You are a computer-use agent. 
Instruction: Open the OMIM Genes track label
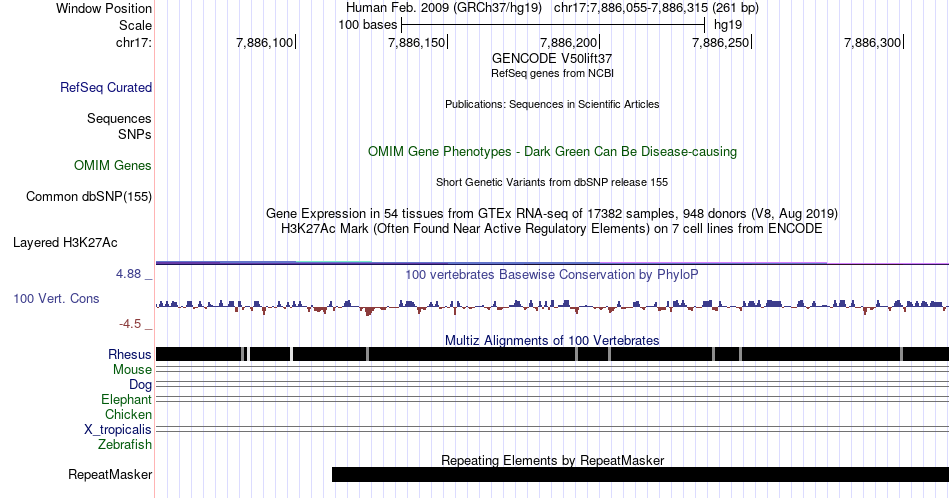(x=112, y=165)
